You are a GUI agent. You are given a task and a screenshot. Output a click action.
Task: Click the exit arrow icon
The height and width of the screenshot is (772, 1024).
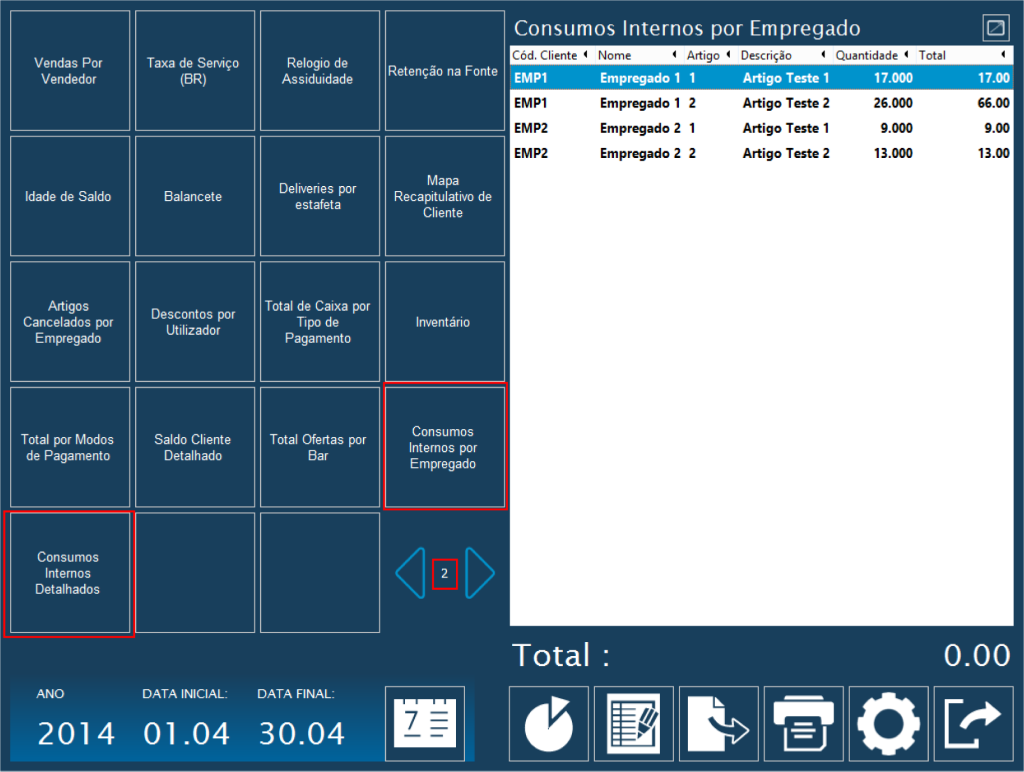point(973,724)
